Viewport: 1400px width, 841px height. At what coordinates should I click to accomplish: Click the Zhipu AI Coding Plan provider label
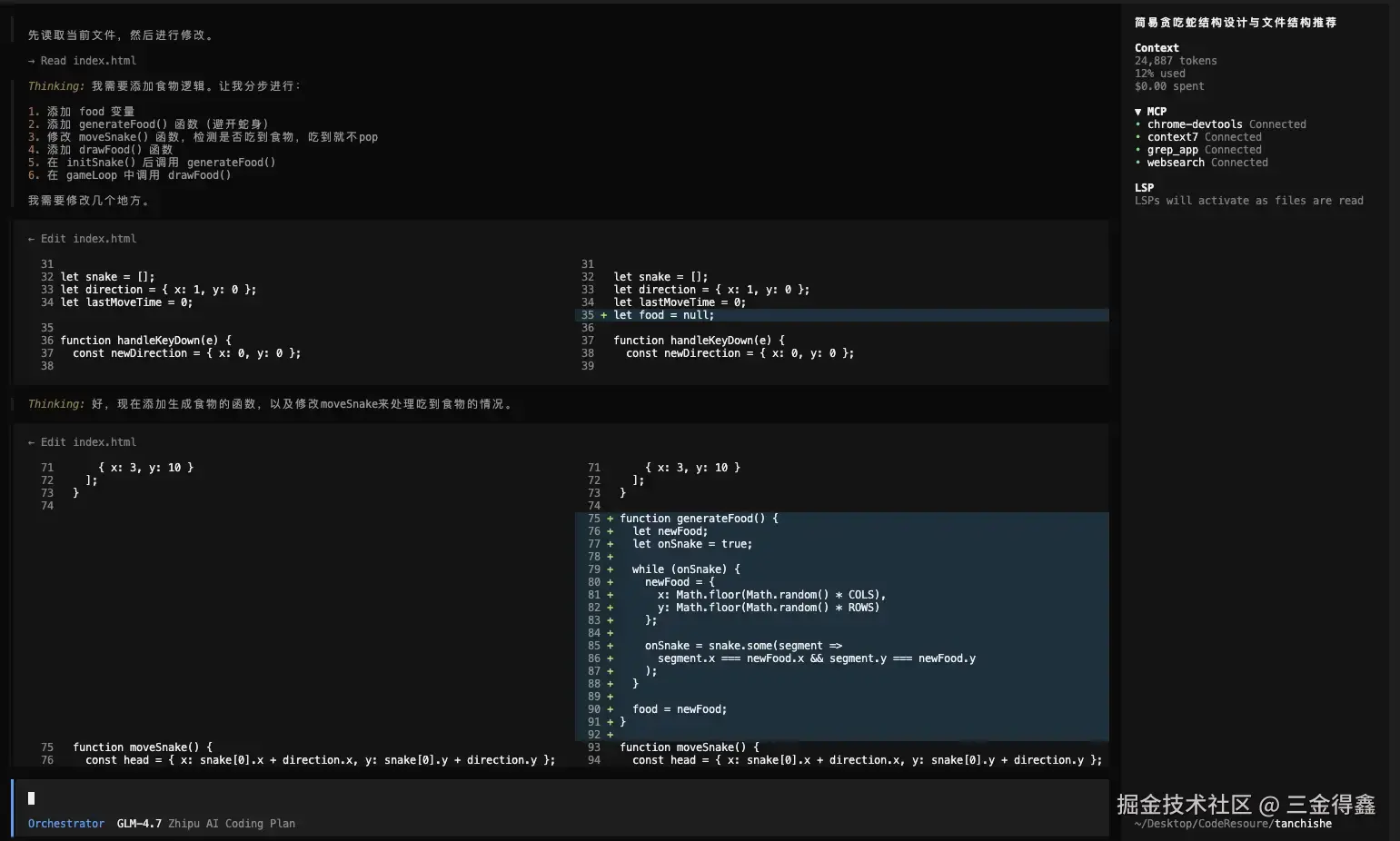[x=232, y=824]
